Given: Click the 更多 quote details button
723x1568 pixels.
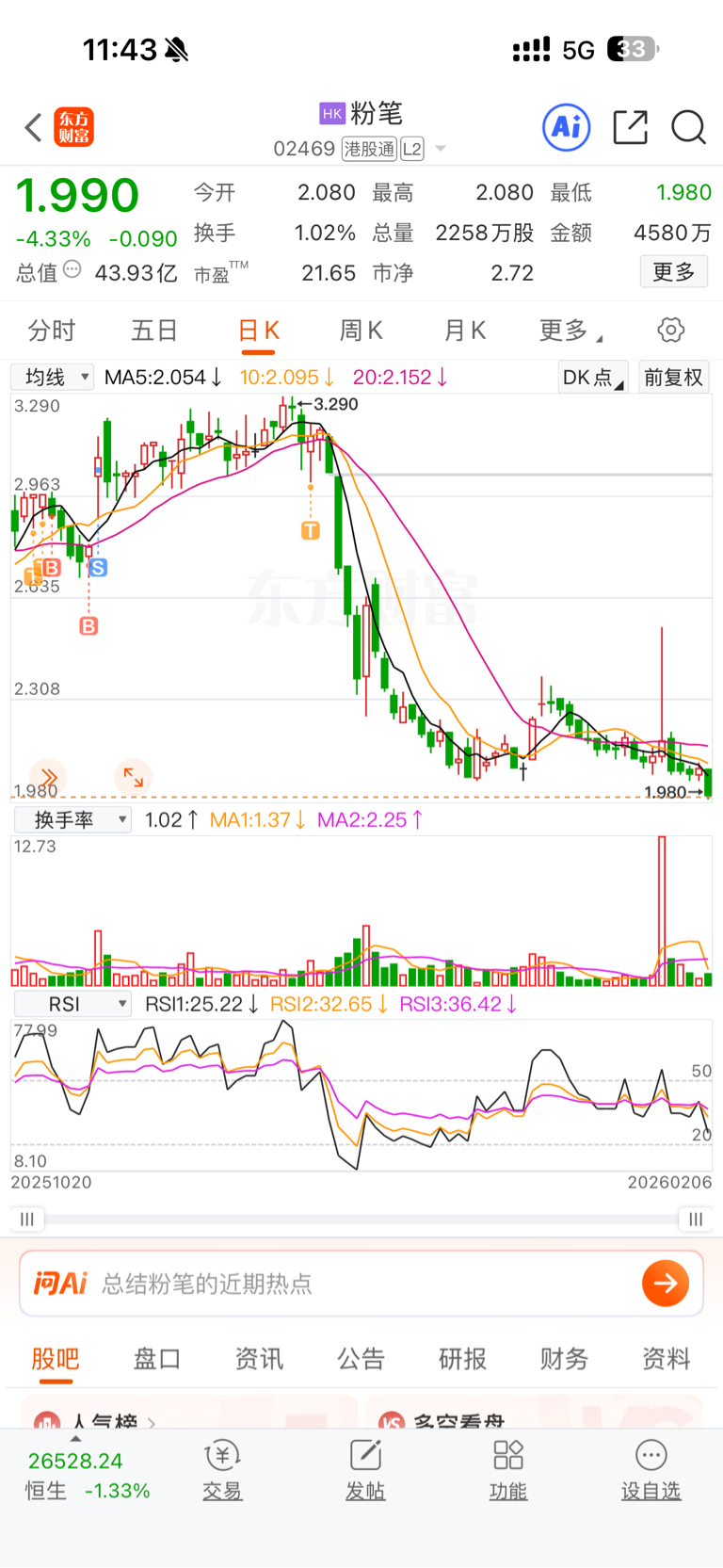Looking at the screenshot, I should pos(674,272).
